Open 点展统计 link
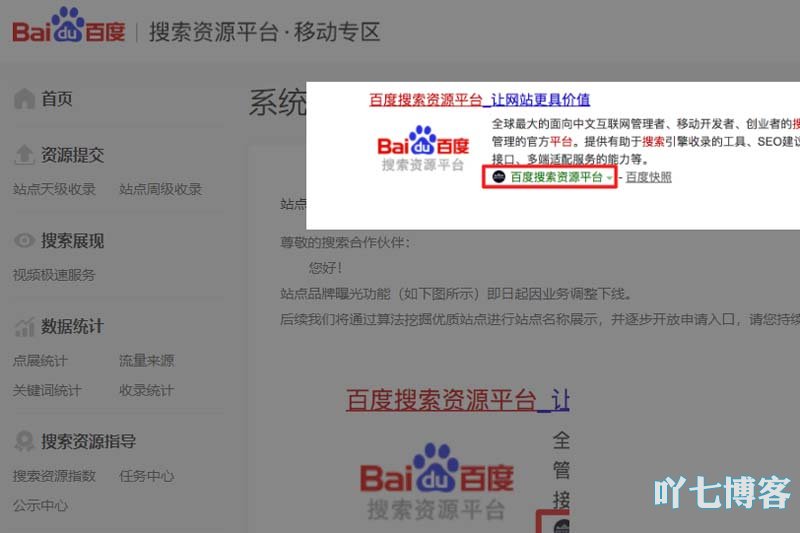Image resolution: width=800 pixels, height=533 pixels. point(40,361)
